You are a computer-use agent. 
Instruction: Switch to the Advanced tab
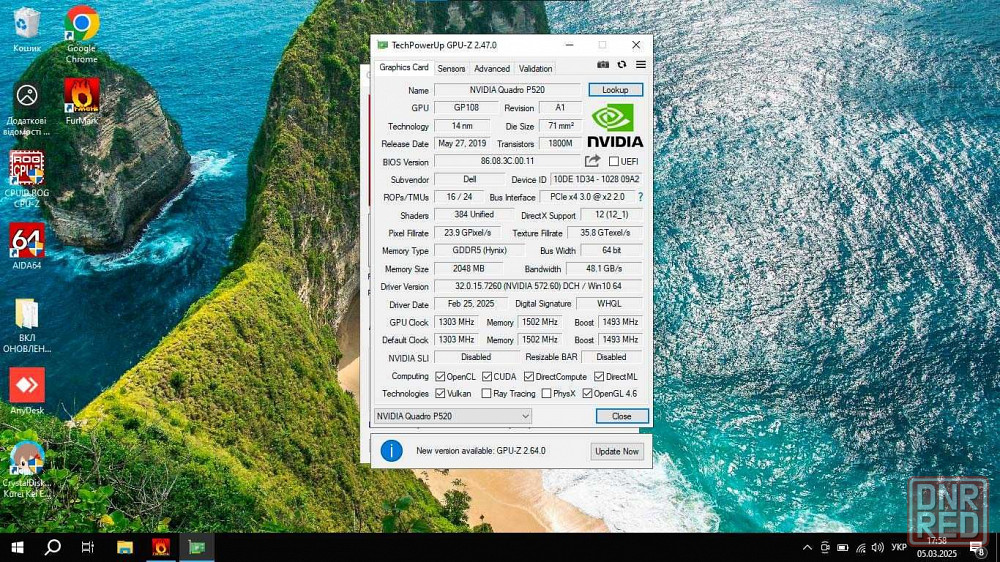tap(492, 68)
